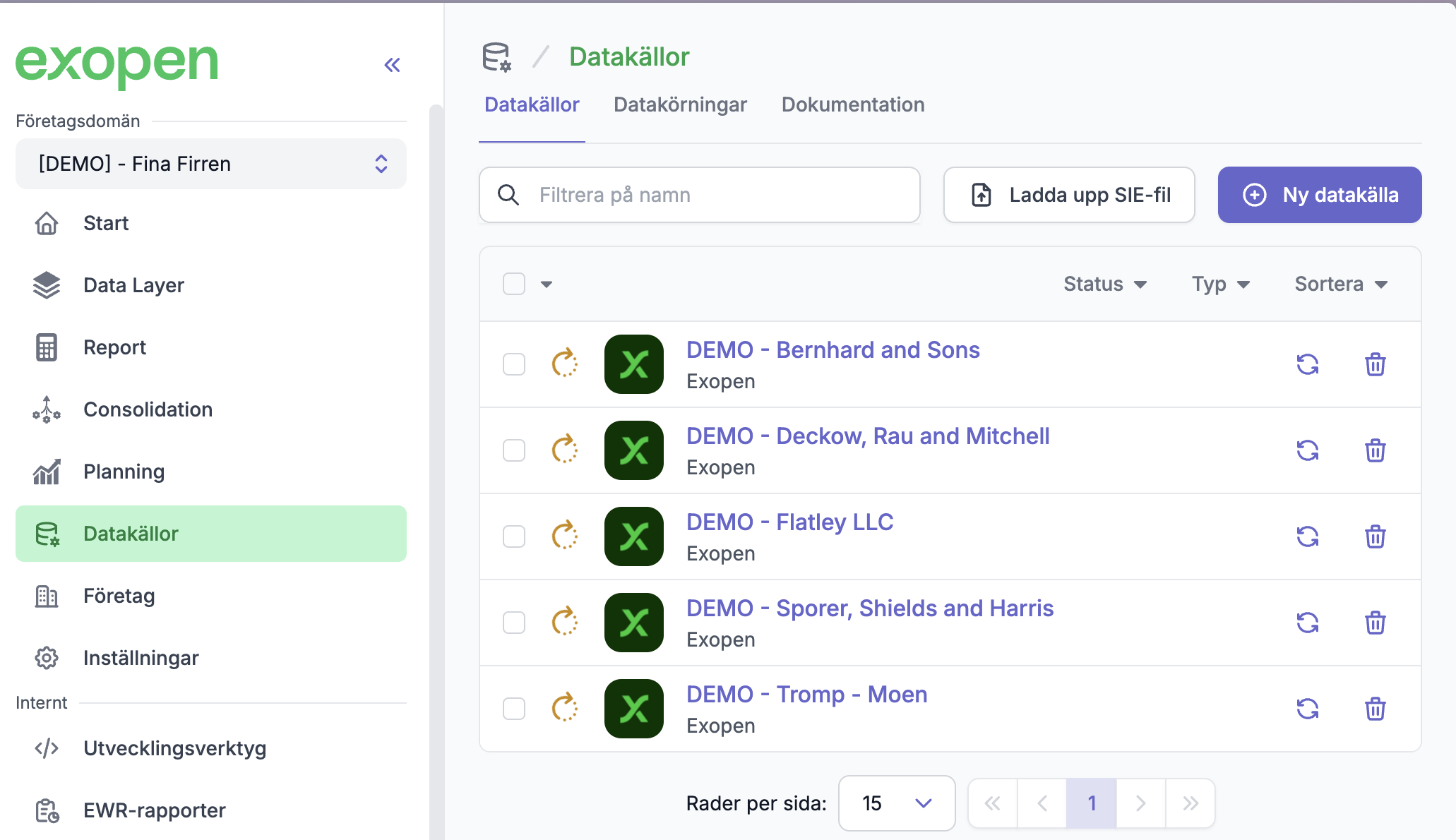Collapse the sidebar with double chevron icon
Screen dimensions: 1456x840
click(392, 65)
